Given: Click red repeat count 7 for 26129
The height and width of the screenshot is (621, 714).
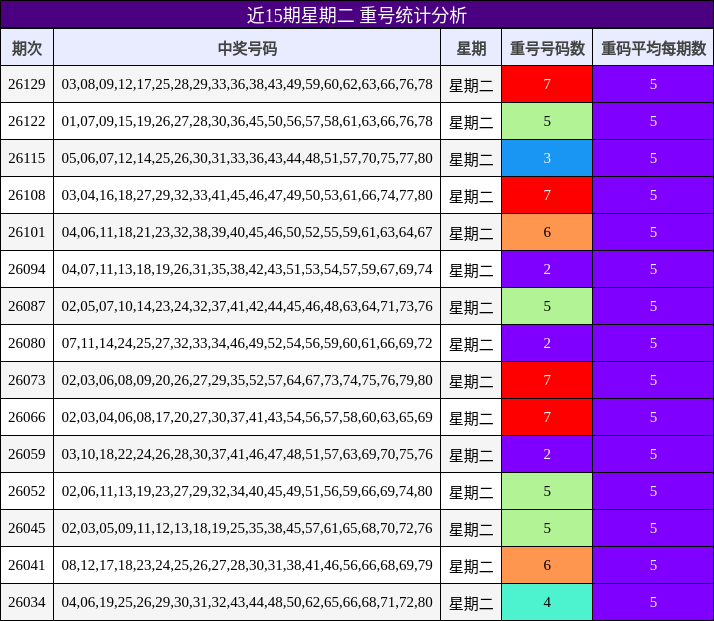Looking at the screenshot, I should point(547,84).
